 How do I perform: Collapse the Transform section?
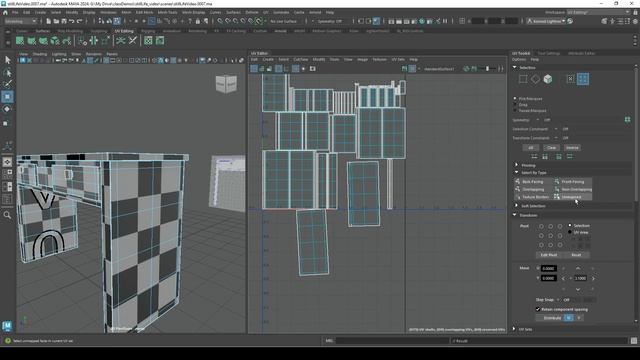[515, 215]
